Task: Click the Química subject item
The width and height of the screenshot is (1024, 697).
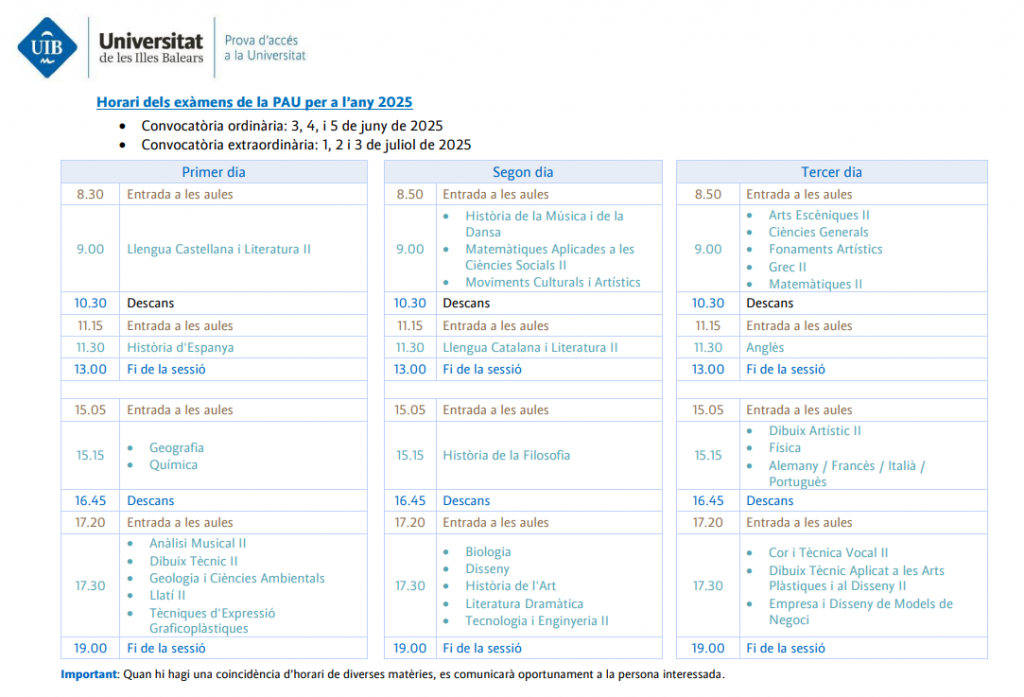Action: point(173,465)
